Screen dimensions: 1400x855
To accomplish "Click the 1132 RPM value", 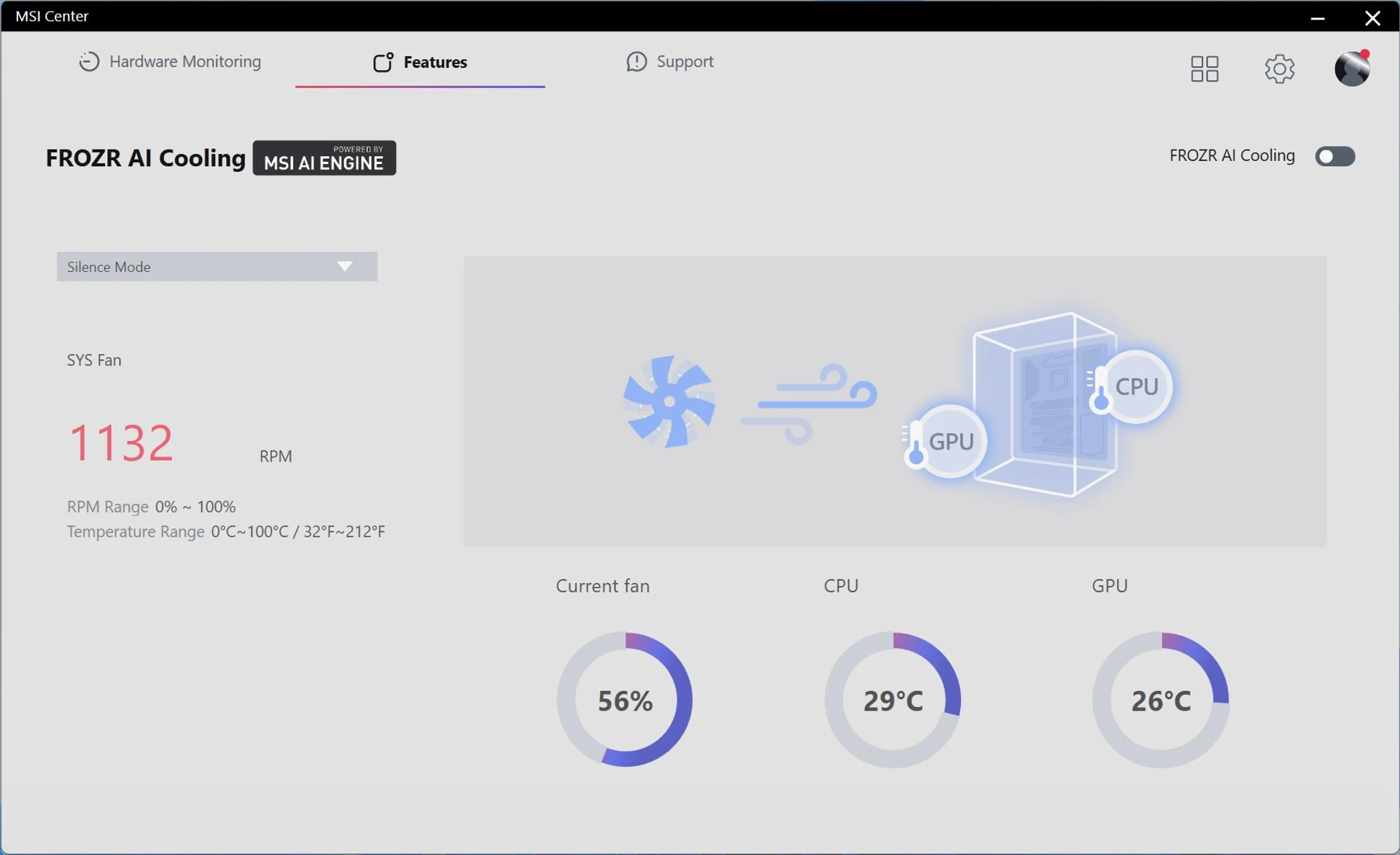I will [121, 442].
